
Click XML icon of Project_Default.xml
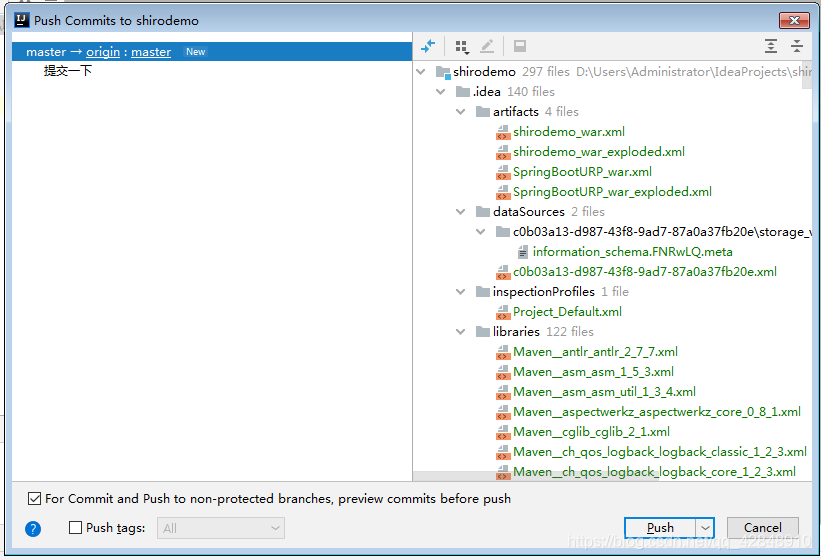pyautogui.click(x=503, y=312)
